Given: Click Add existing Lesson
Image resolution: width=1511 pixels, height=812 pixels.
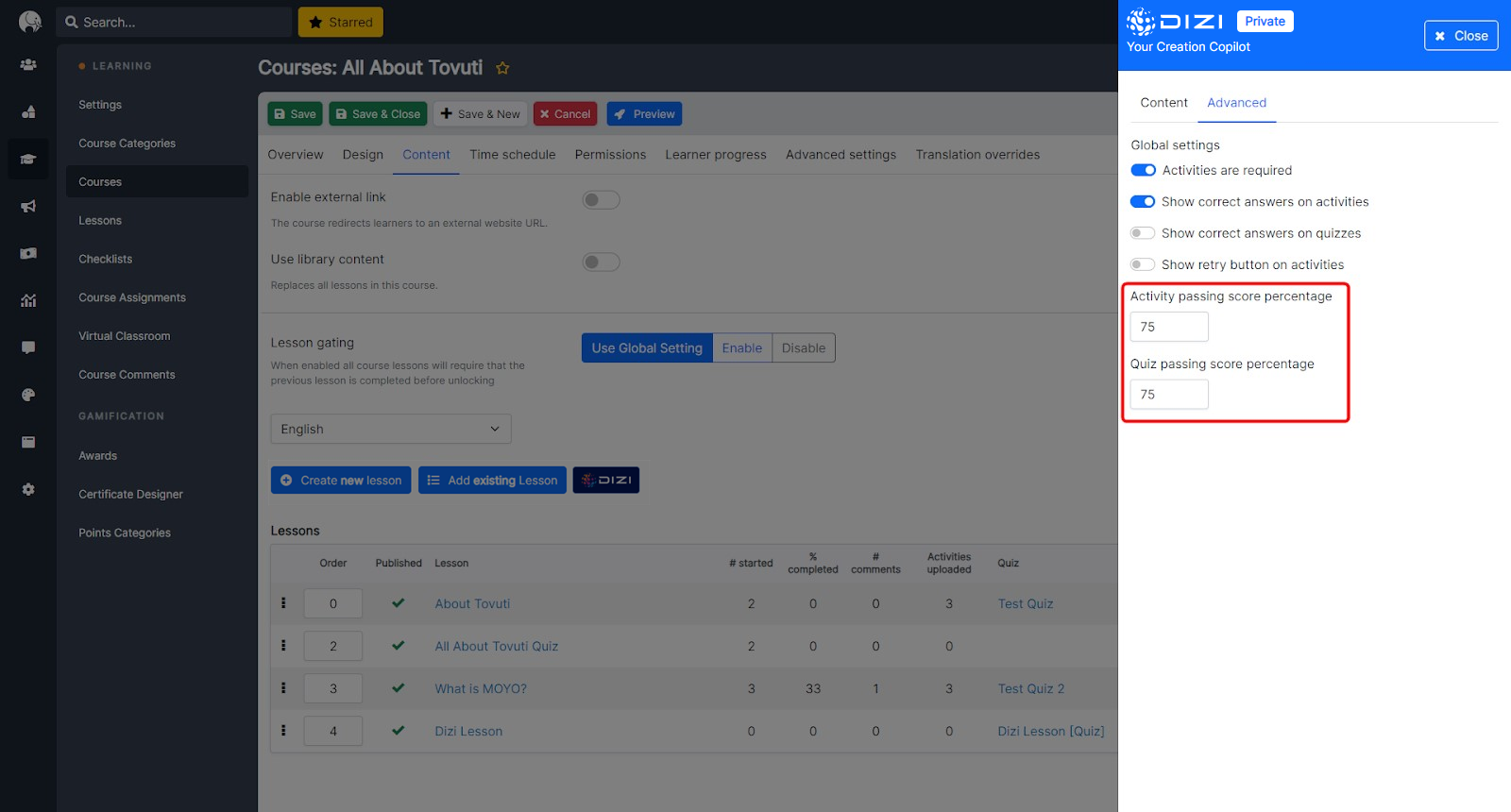Looking at the screenshot, I should [x=492, y=481].
